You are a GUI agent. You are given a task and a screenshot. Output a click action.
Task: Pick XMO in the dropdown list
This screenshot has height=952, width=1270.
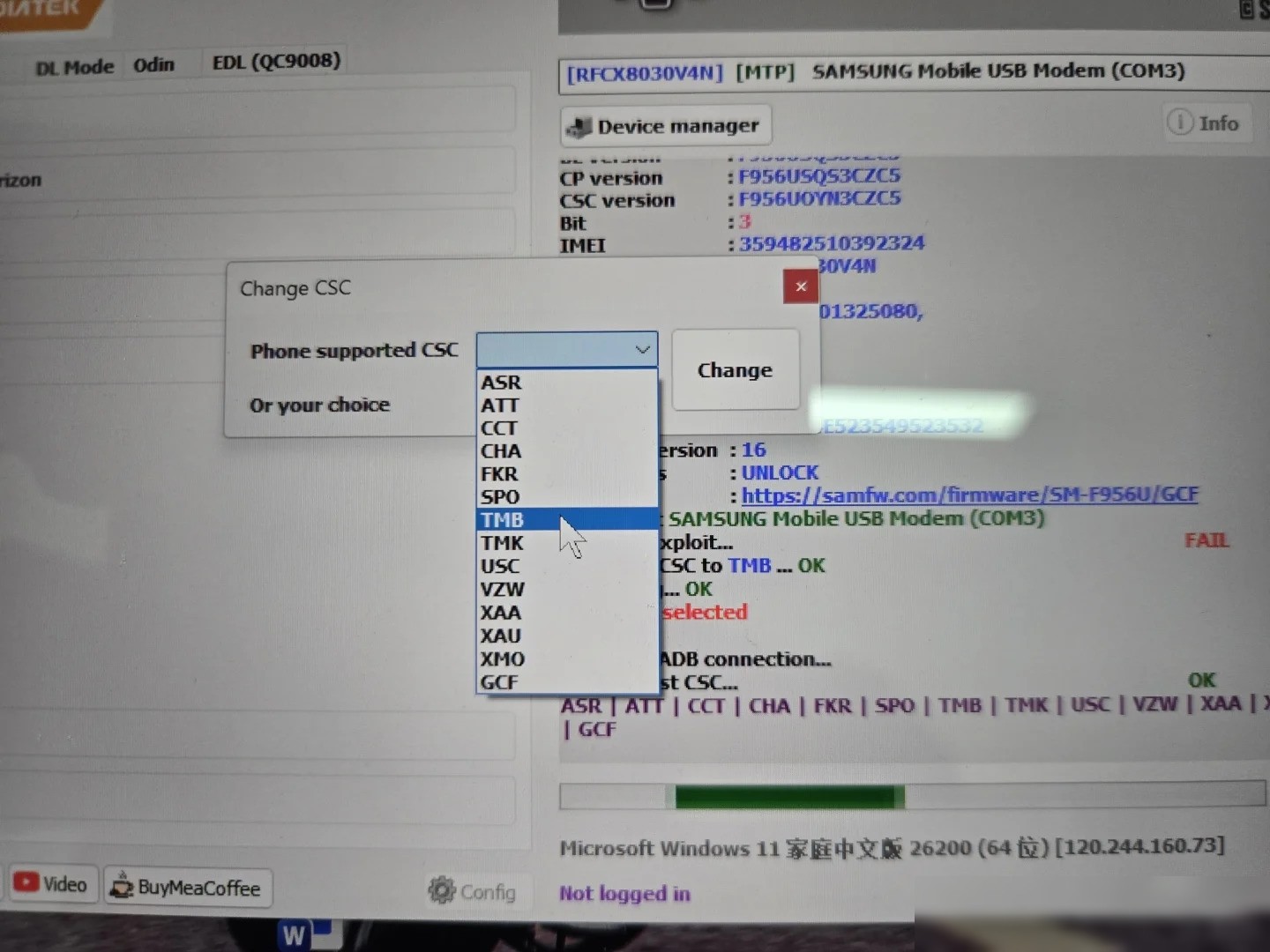tap(567, 658)
